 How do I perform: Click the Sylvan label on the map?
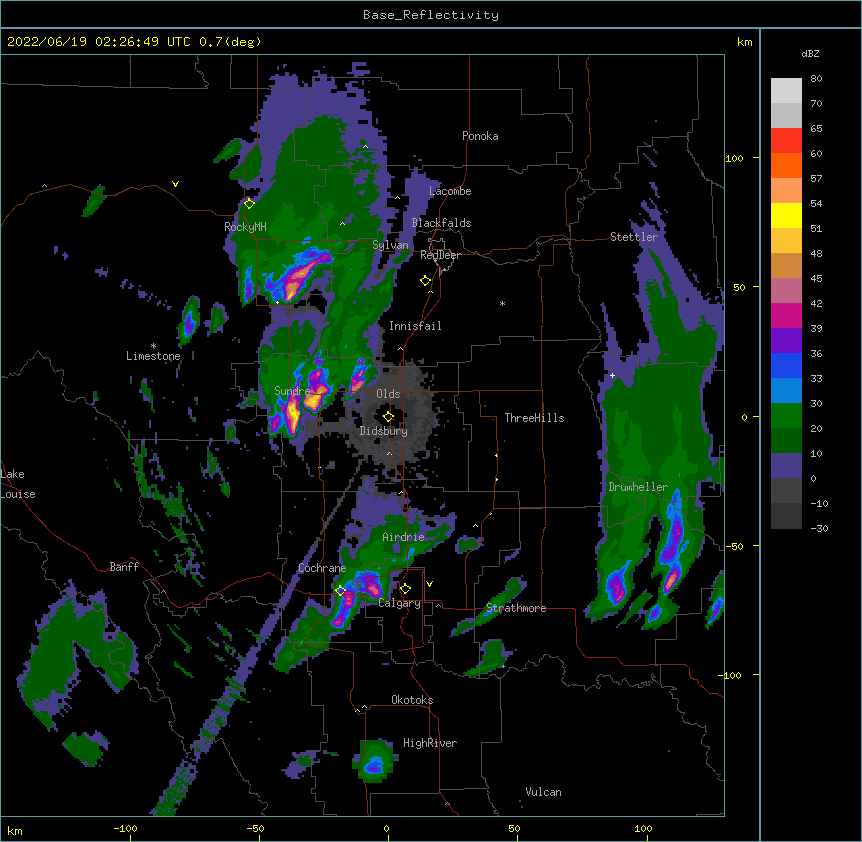click(x=390, y=245)
